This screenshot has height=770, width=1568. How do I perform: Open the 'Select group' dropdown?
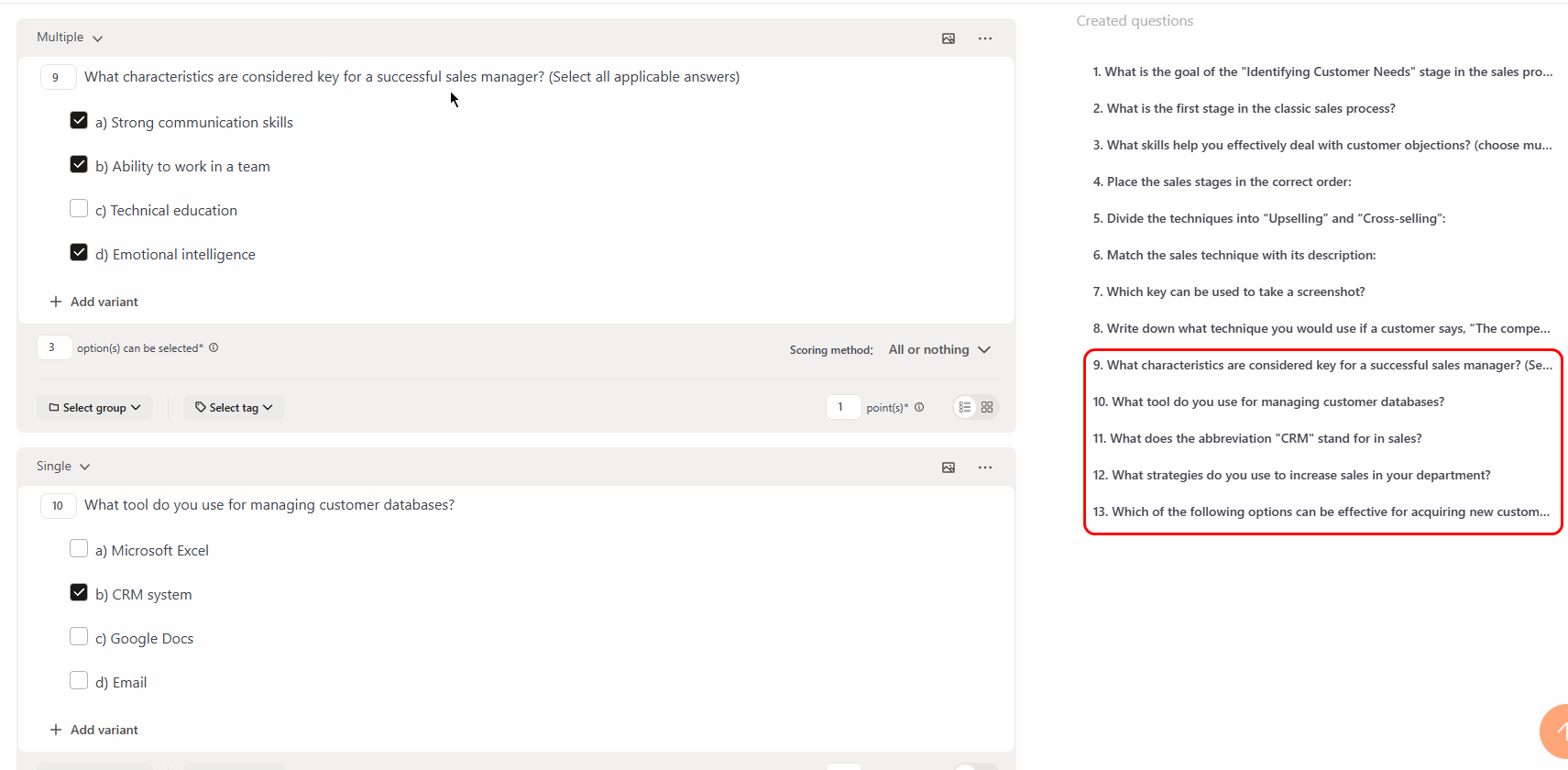[x=95, y=407]
